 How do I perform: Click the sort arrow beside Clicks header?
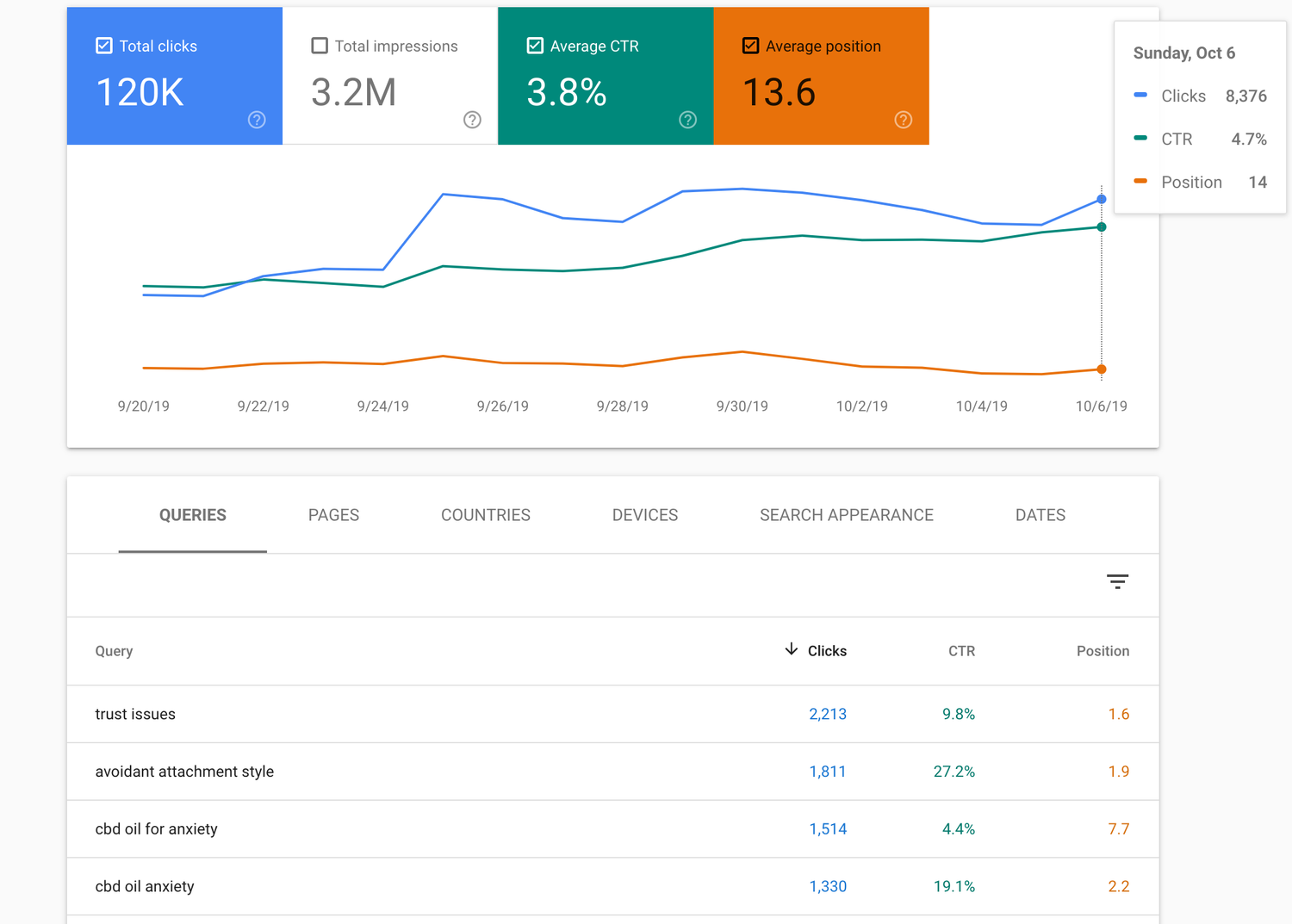[791, 649]
